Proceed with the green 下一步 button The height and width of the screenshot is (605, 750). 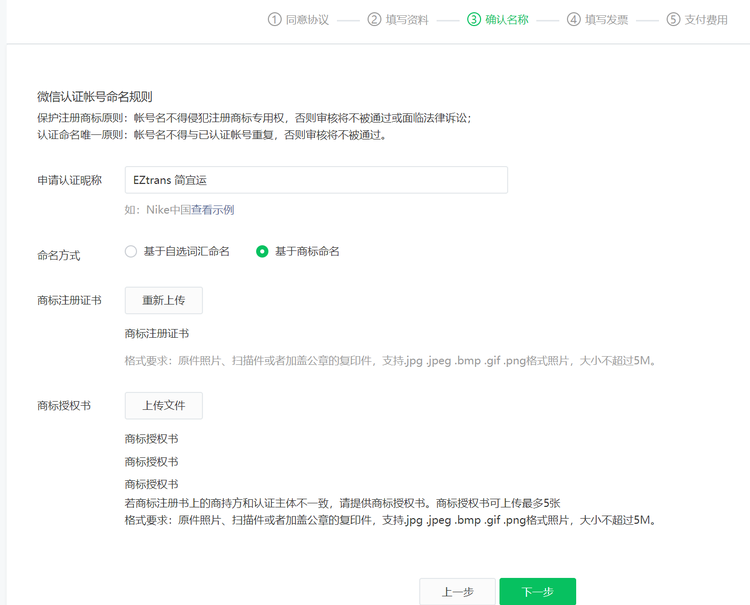click(538, 592)
